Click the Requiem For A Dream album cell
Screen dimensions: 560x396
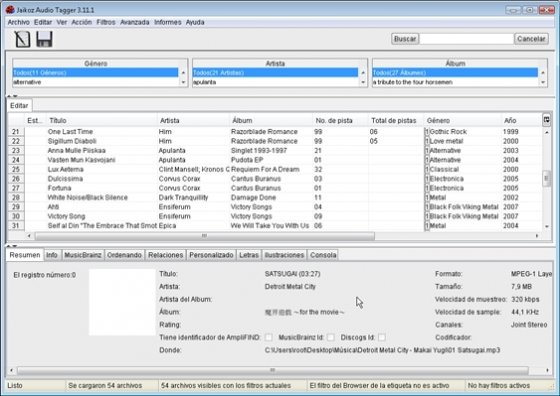pos(271,169)
